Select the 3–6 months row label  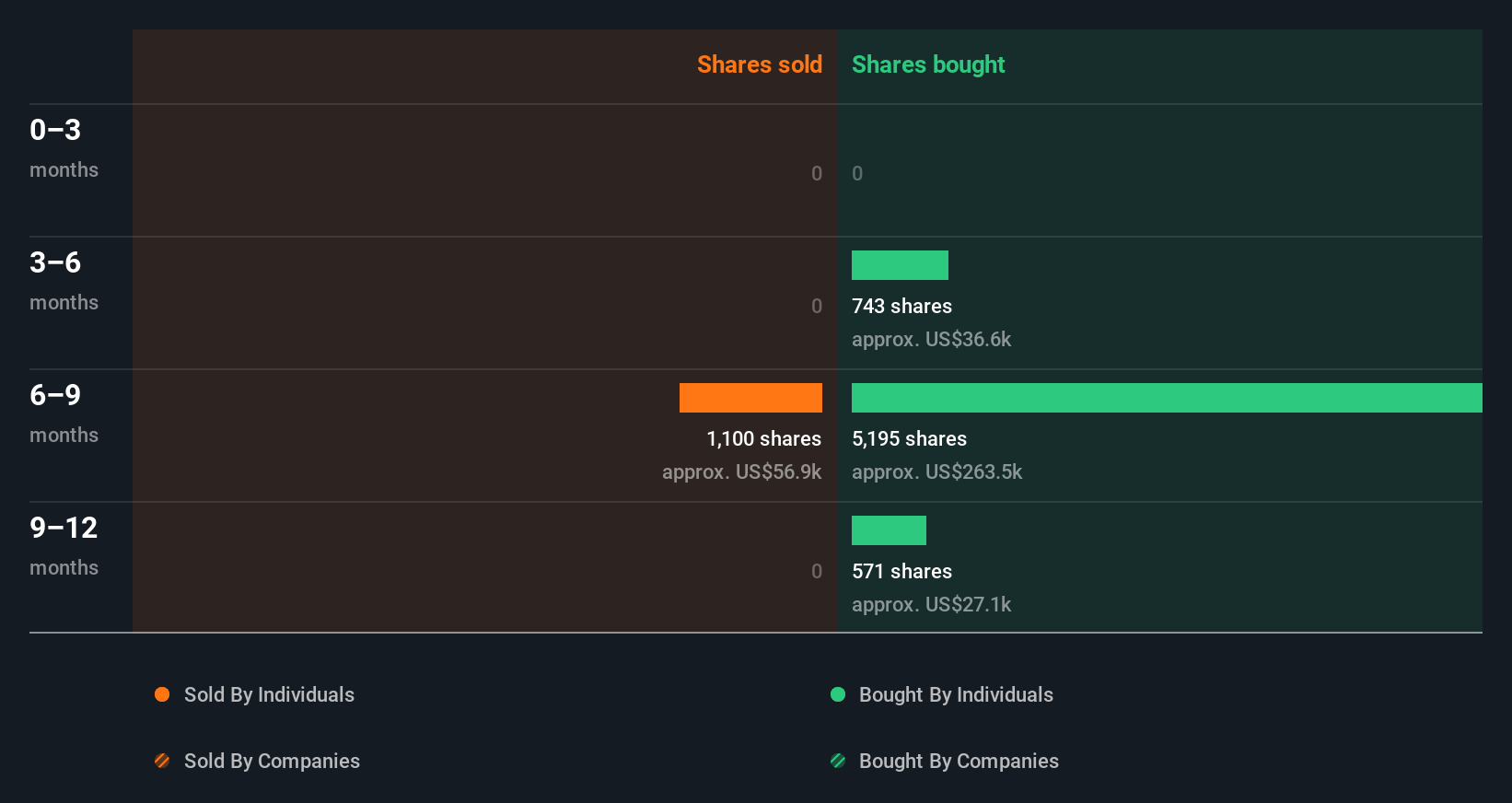(63, 280)
